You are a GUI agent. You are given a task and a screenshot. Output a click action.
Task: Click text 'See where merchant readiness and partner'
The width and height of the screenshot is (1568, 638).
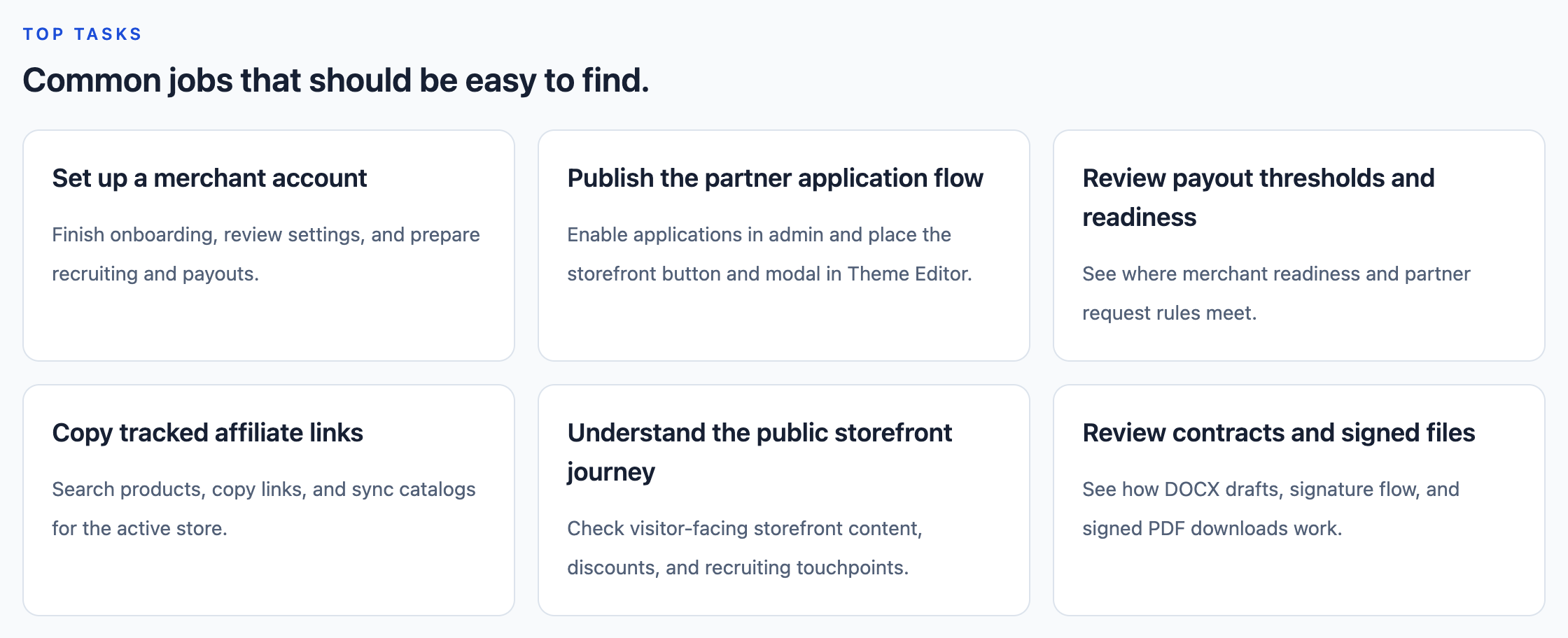point(1276,274)
